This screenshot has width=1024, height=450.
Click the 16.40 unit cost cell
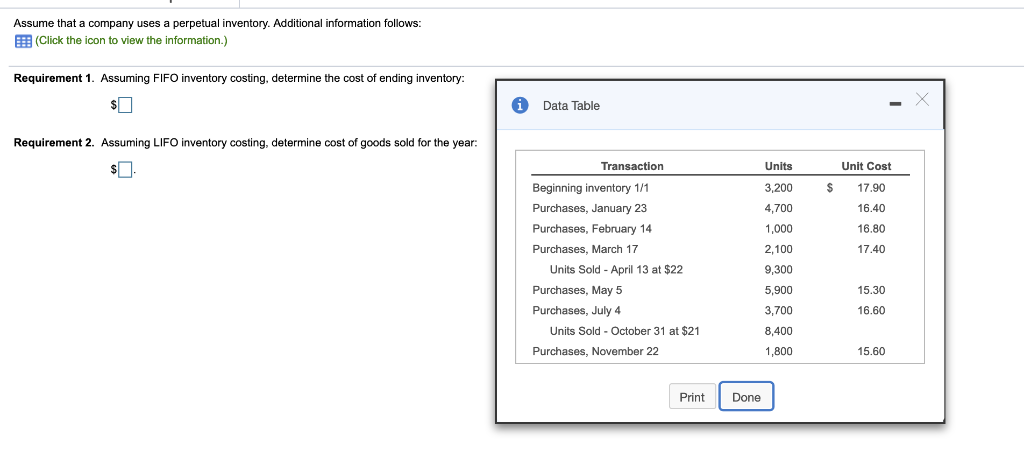(x=871, y=208)
